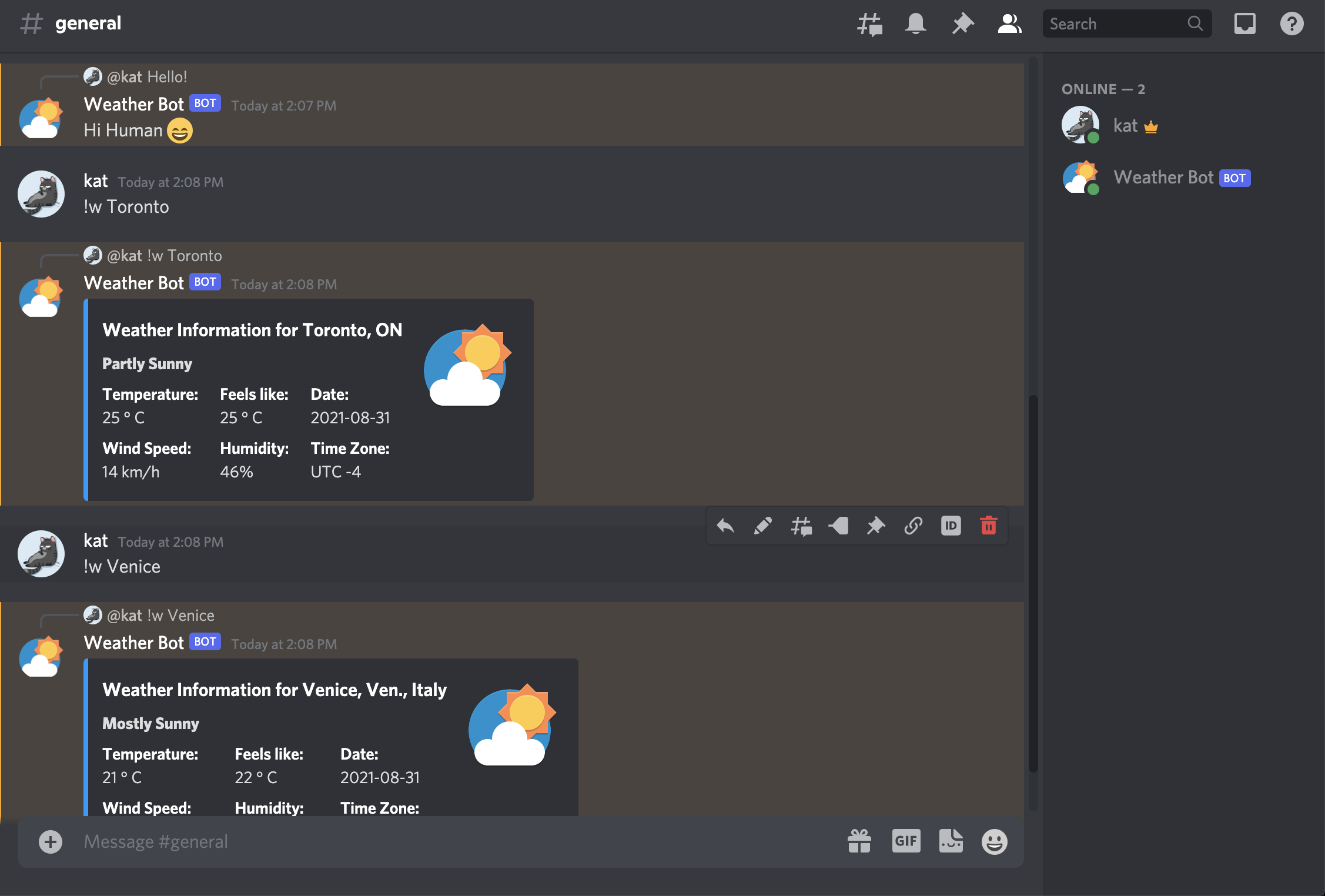Open the GIF picker
The image size is (1325, 896).
906,841
